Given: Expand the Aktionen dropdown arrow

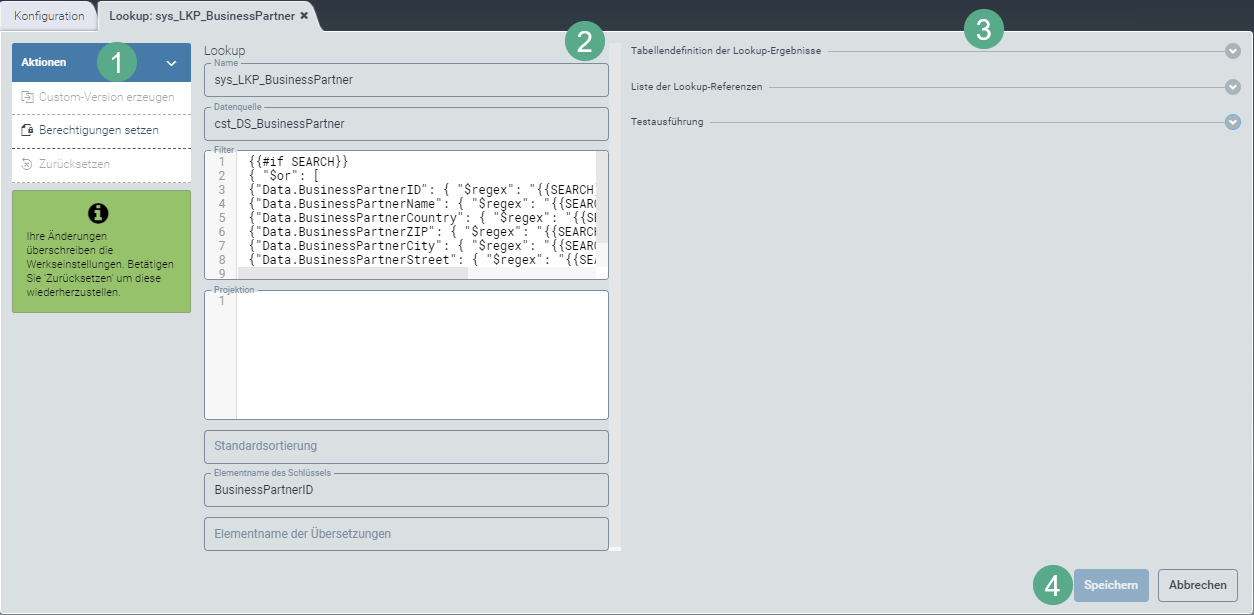Looking at the screenshot, I should point(173,62).
